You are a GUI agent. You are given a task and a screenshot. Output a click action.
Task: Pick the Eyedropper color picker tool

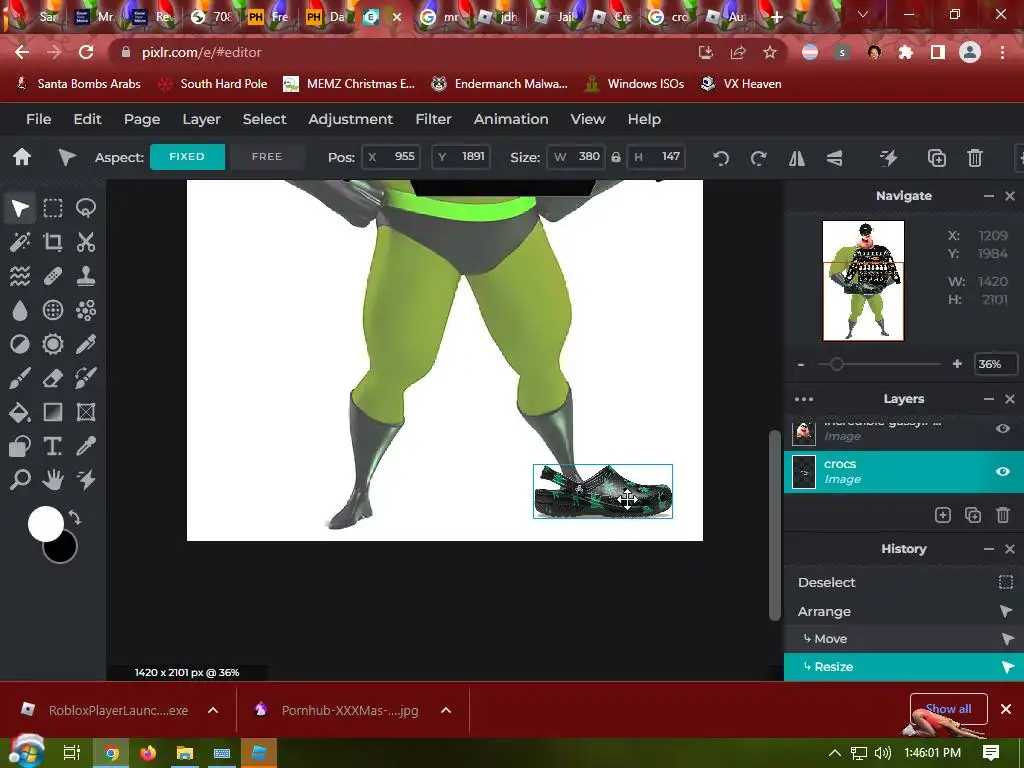tap(86, 446)
